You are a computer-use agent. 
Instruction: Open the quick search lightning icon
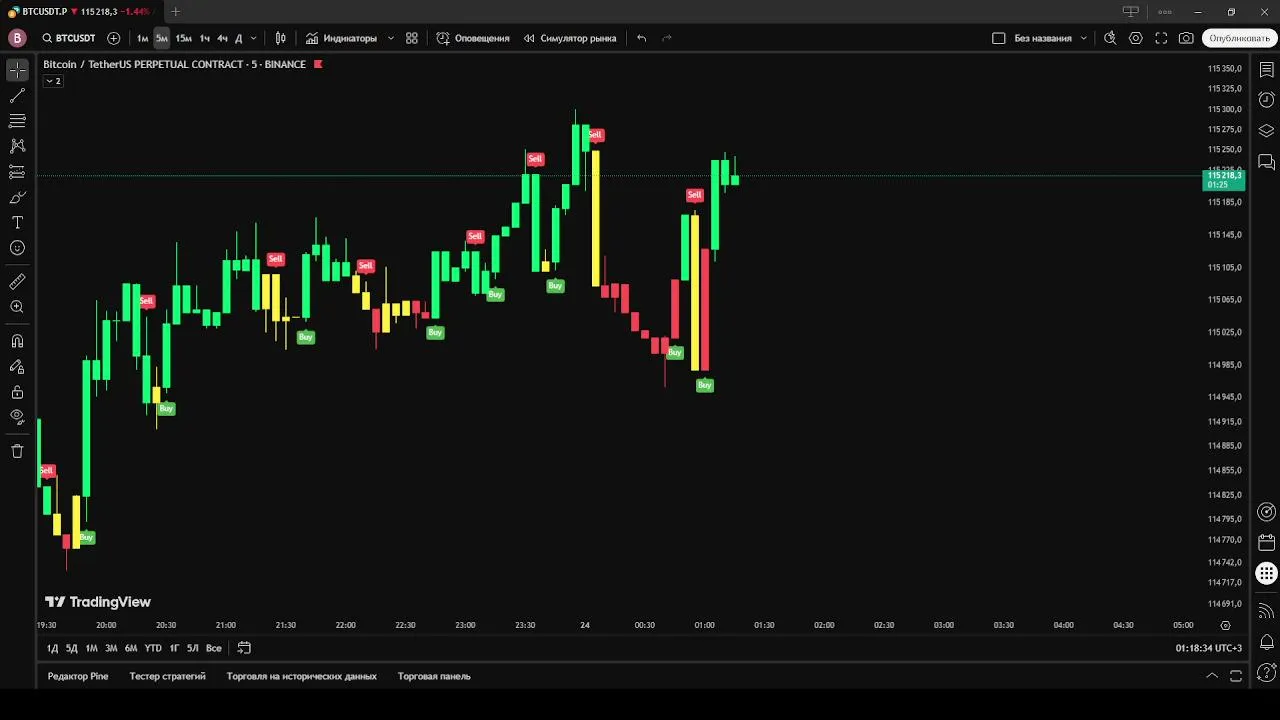[1110, 38]
